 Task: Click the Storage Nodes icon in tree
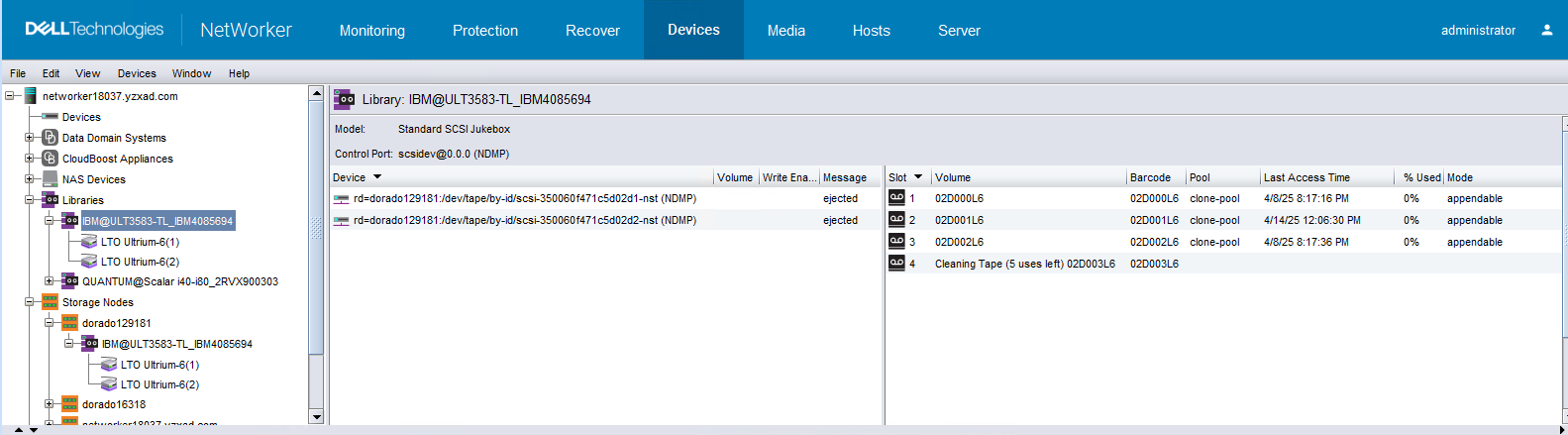pyautogui.click(x=51, y=302)
